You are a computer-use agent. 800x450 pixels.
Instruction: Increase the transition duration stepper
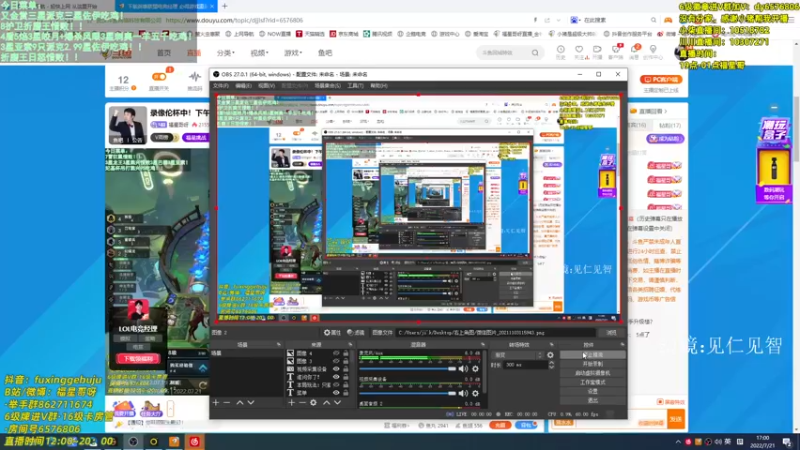[x=552, y=363]
